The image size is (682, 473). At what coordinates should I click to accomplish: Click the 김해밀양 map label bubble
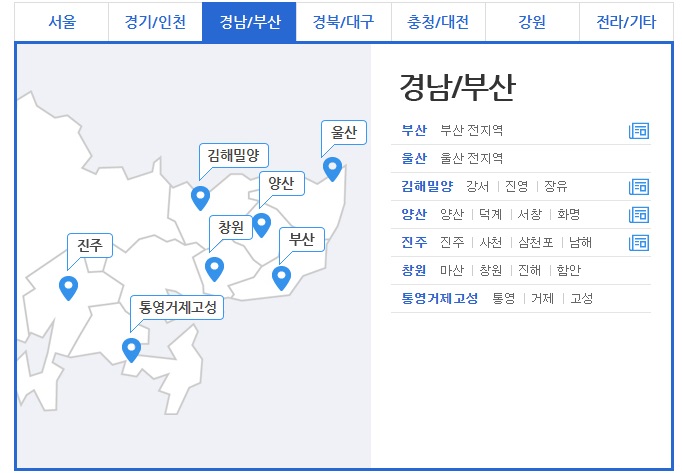pyautogui.click(x=234, y=155)
